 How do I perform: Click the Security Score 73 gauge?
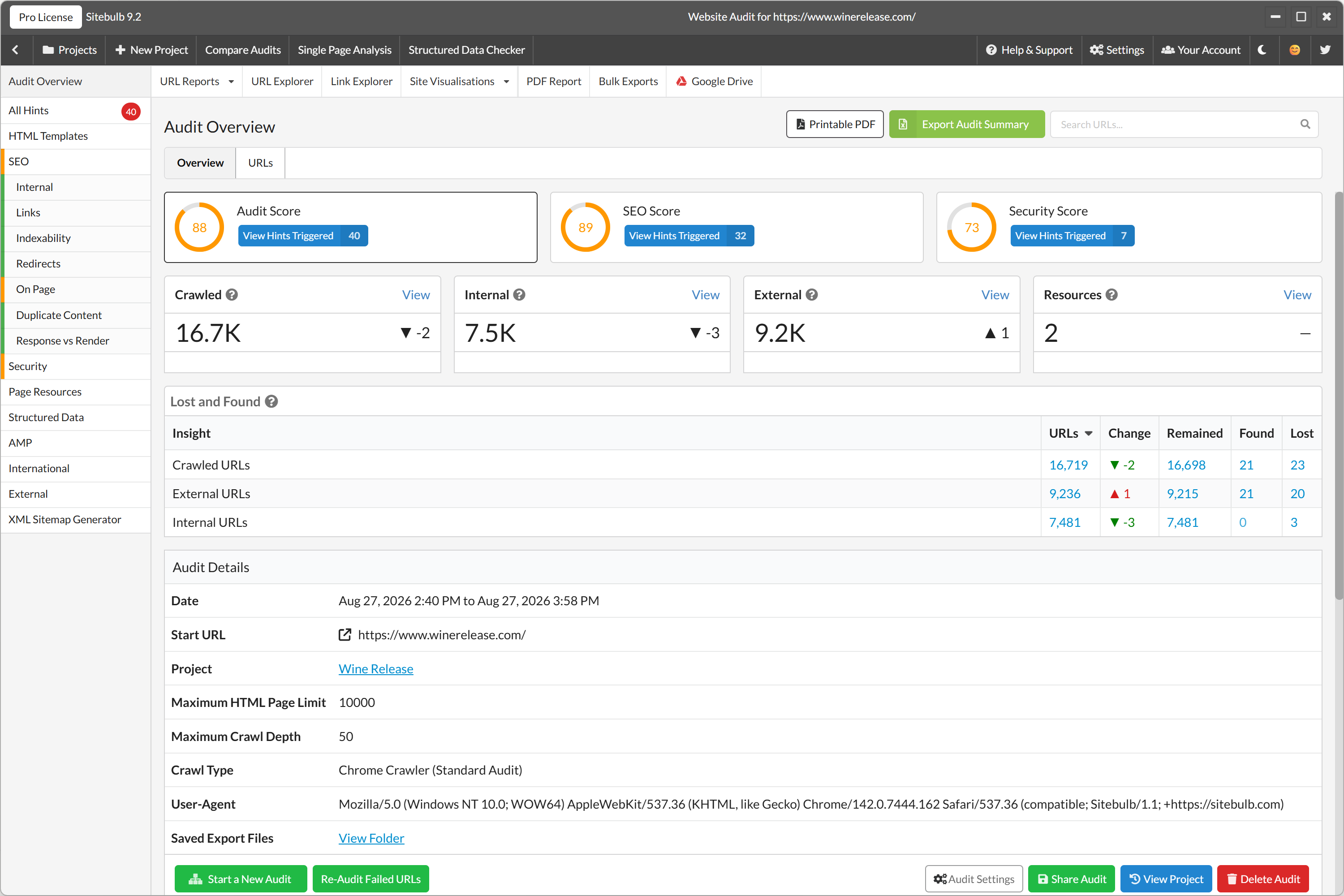click(x=971, y=228)
